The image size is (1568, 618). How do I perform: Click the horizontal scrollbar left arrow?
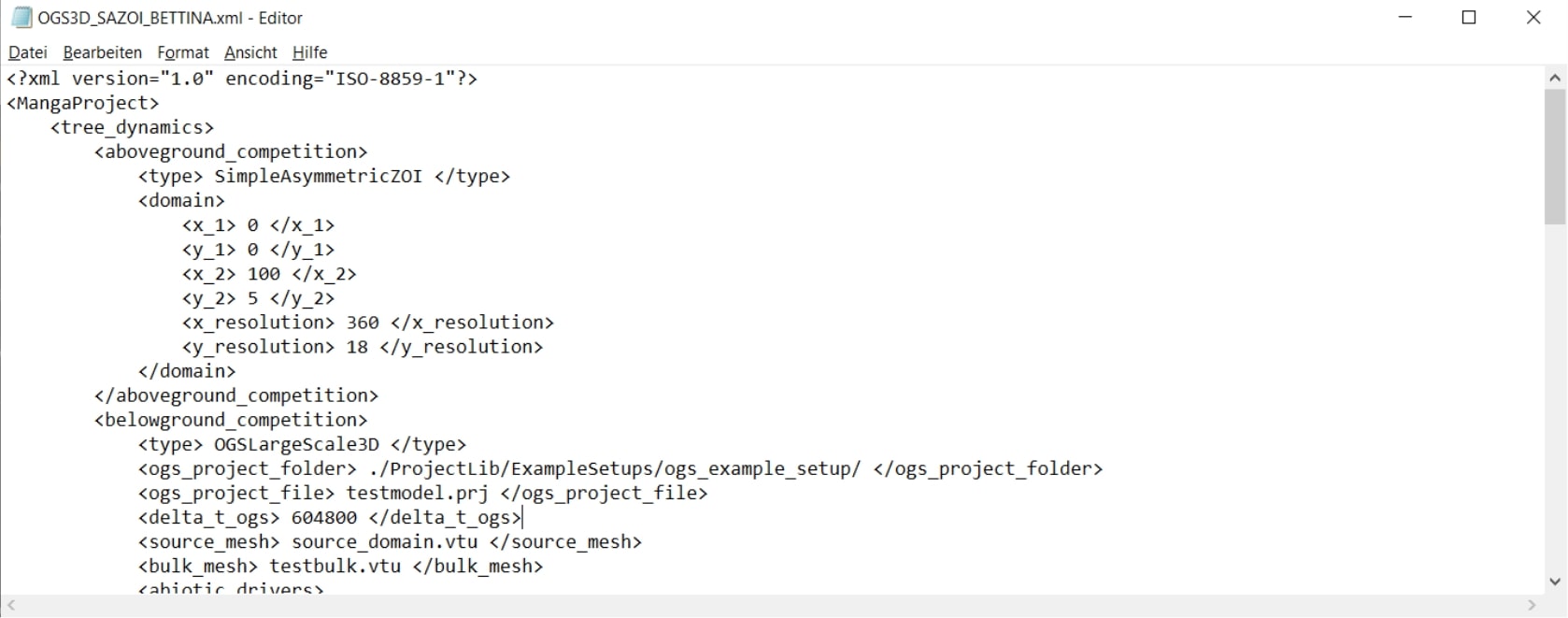click(x=10, y=606)
